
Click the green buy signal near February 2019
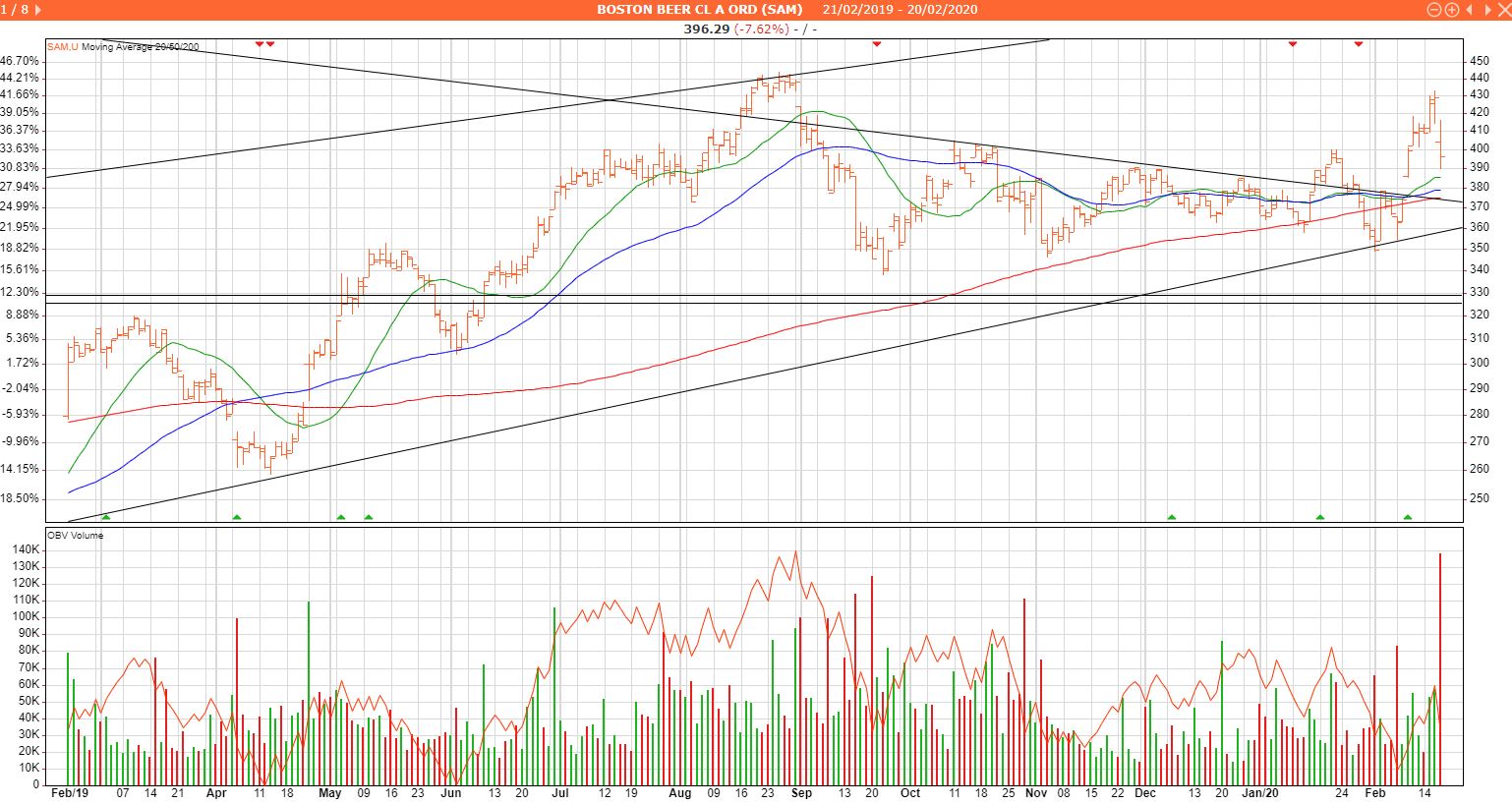pyautogui.click(x=106, y=516)
